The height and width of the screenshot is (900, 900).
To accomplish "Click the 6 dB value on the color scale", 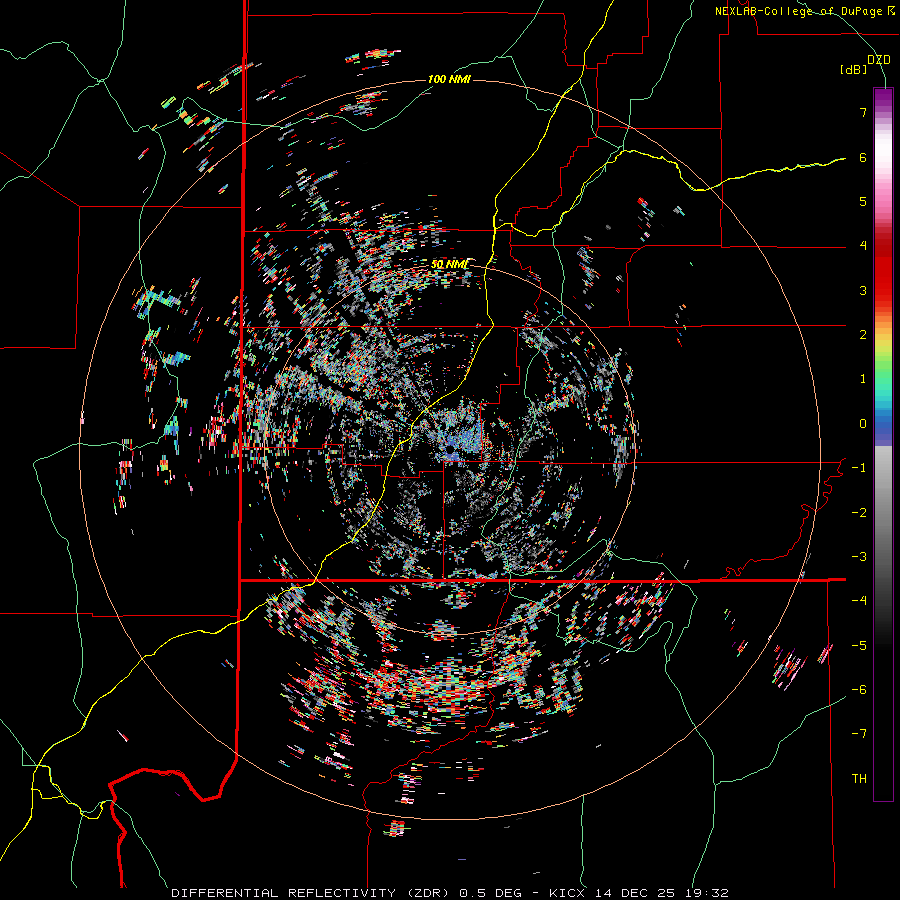I will tap(863, 157).
